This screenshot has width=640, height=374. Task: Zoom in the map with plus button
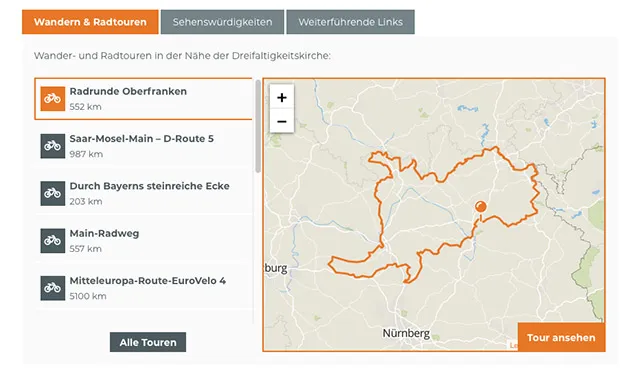(x=282, y=97)
